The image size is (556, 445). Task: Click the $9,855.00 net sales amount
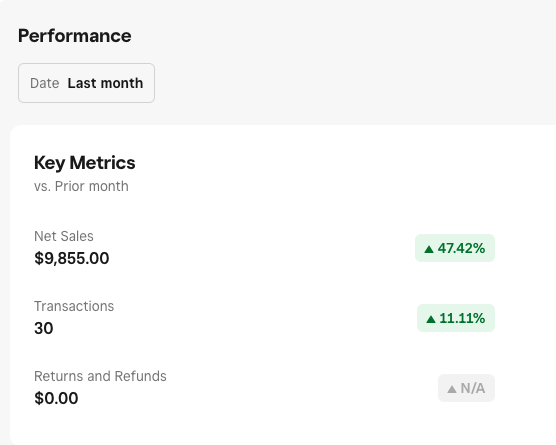72,258
